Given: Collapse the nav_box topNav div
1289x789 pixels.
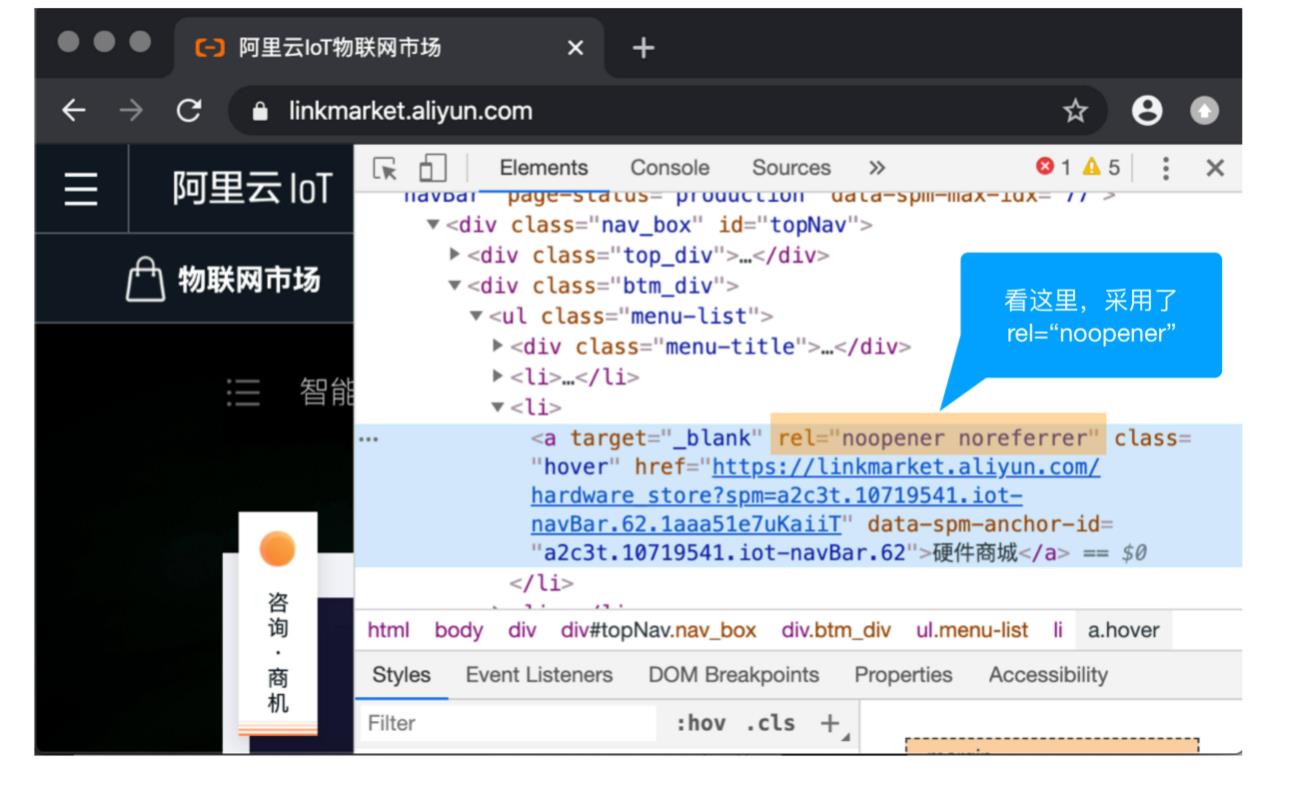Looking at the screenshot, I should (x=433, y=225).
